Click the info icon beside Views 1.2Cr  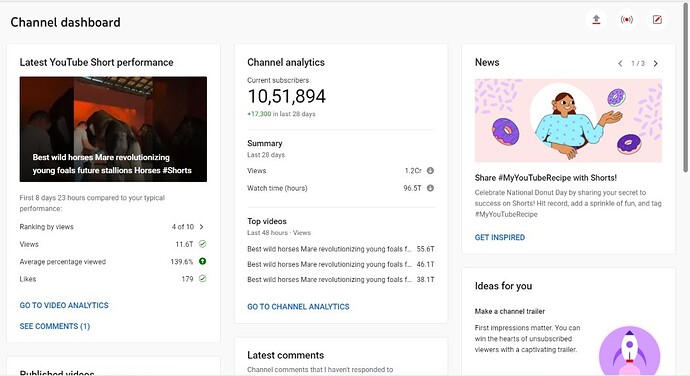coord(430,170)
